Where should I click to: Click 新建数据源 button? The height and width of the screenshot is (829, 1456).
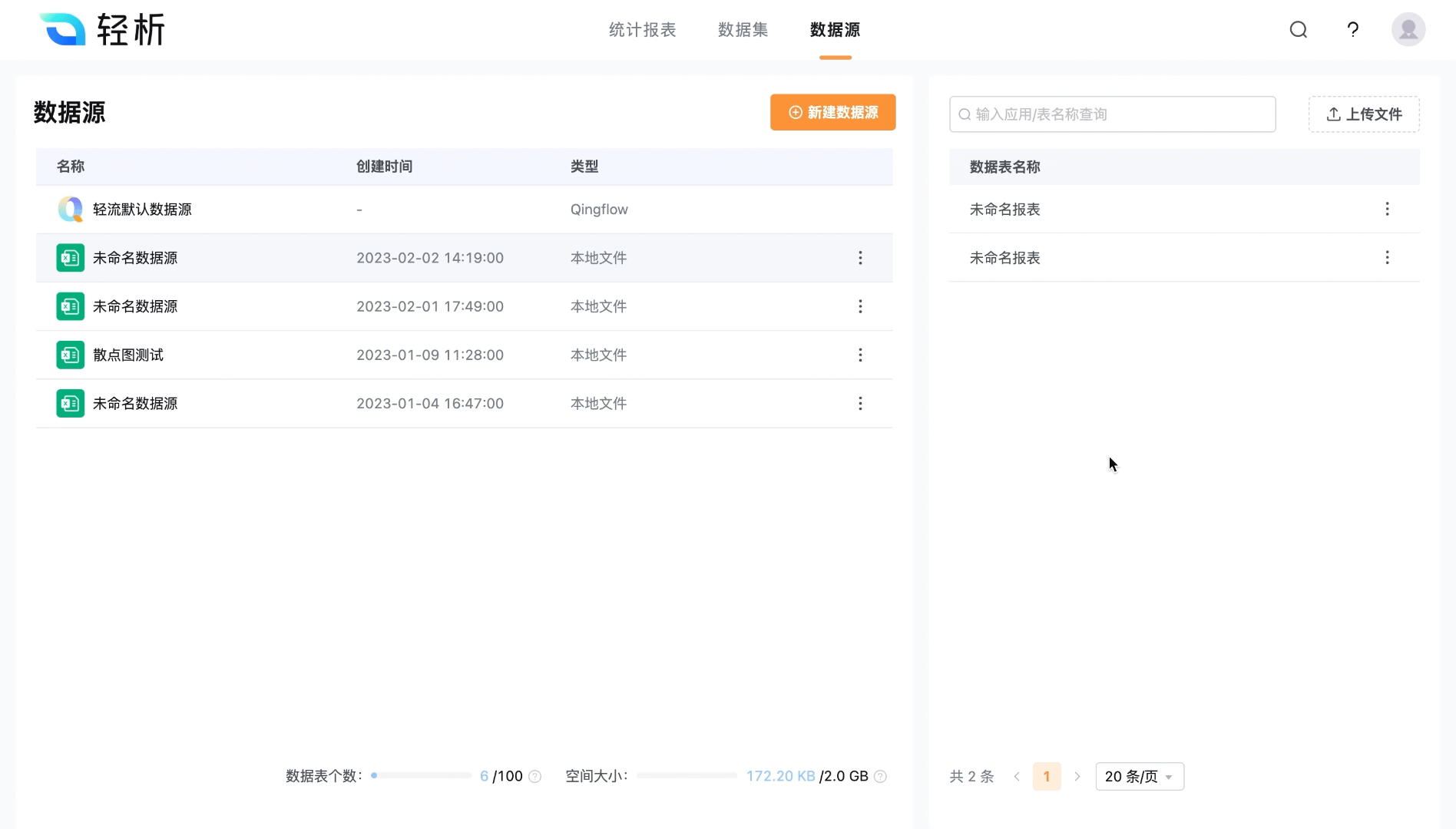[x=832, y=112]
